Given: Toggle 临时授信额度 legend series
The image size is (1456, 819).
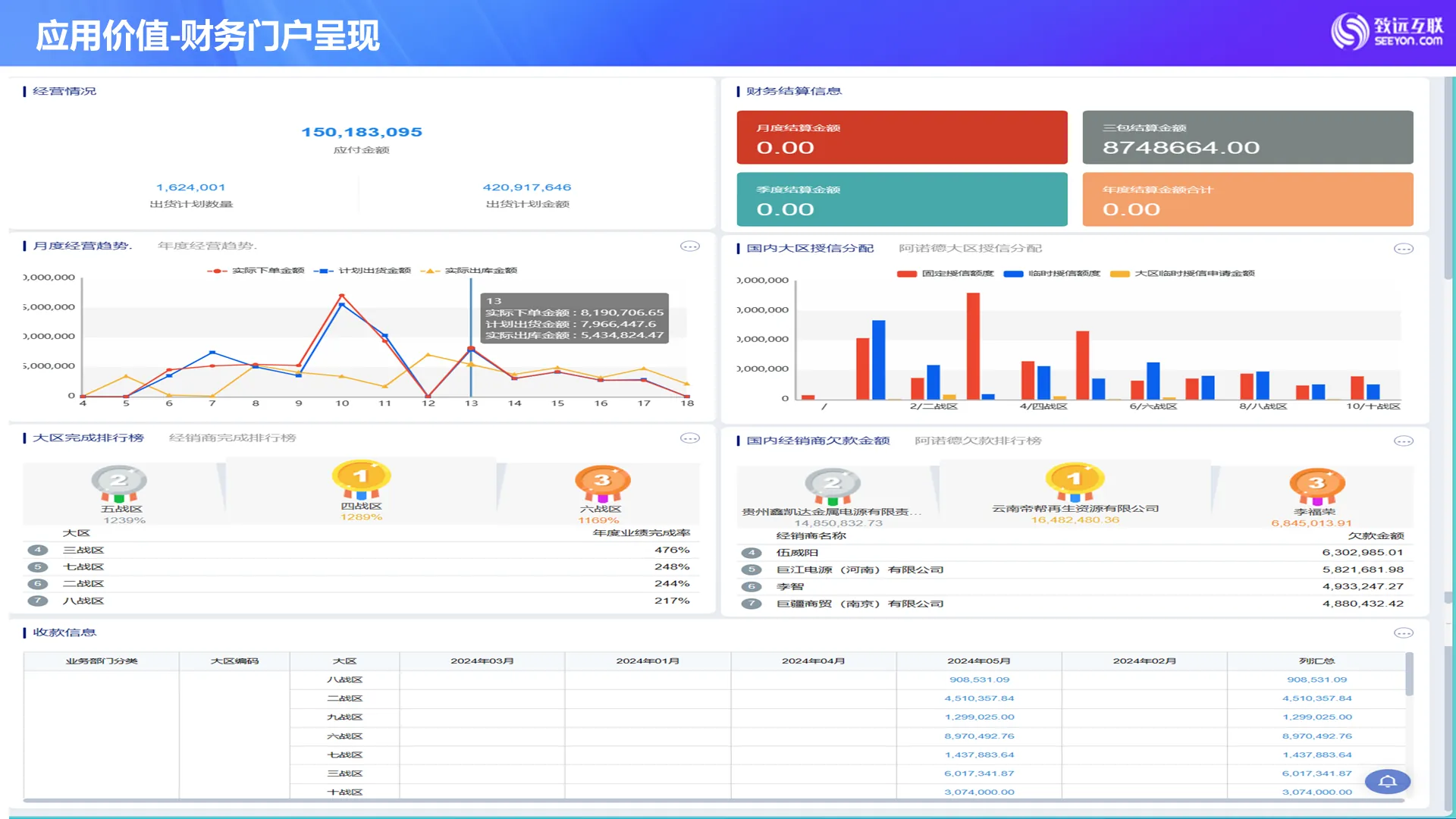Looking at the screenshot, I should tap(1052, 274).
